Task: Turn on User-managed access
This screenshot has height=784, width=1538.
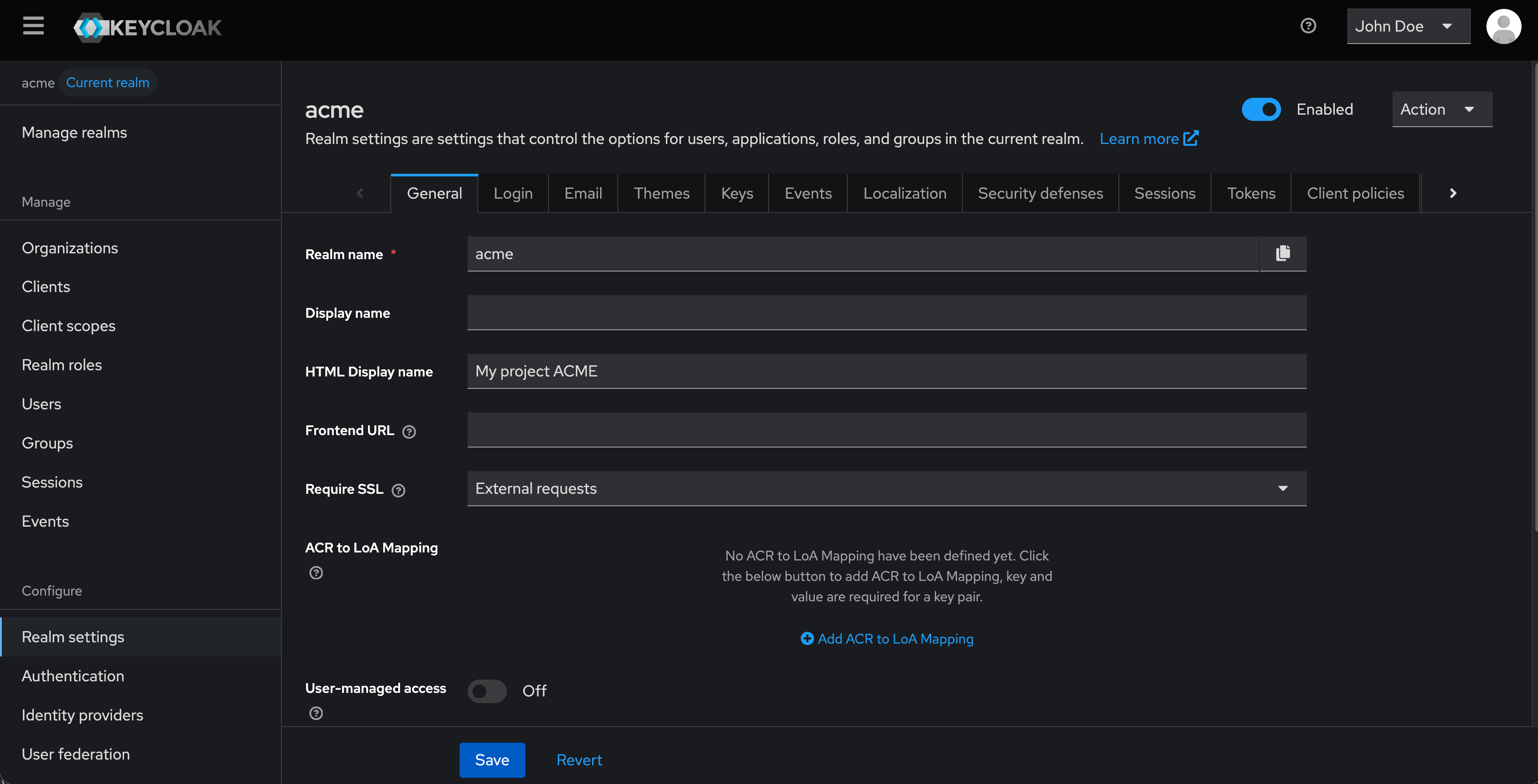Action: (x=487, y=691)
